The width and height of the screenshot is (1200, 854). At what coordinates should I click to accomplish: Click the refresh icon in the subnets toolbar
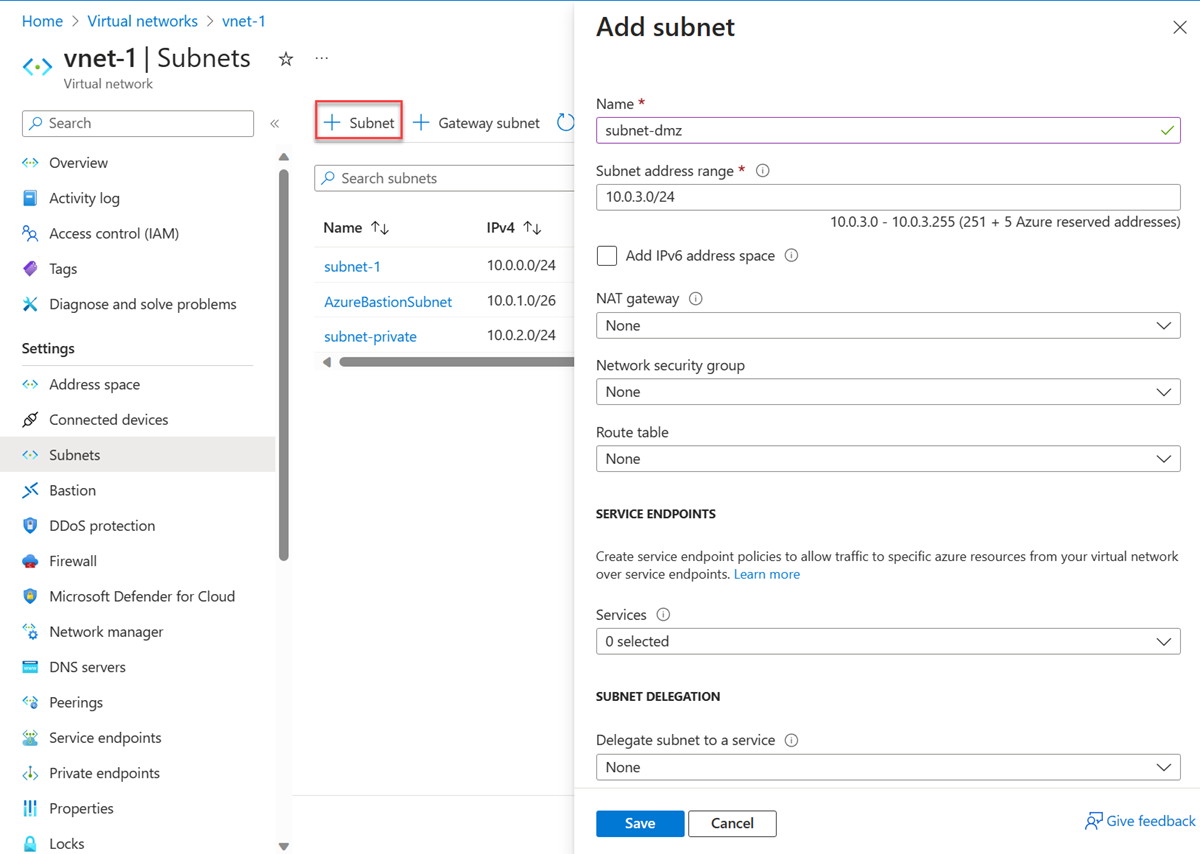click(566, 123)
